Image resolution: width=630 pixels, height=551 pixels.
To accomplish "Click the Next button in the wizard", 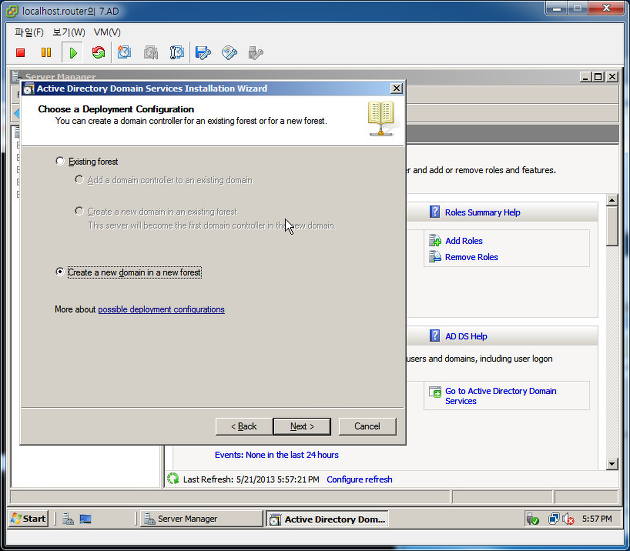I will pyautogui.click(x=302, y=426).
